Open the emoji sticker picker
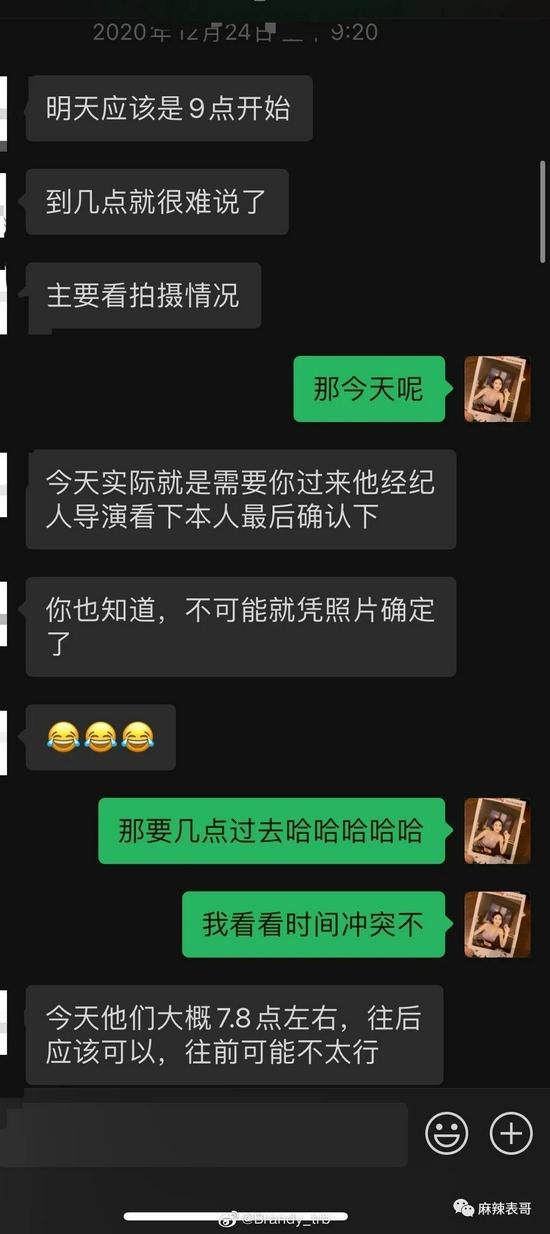Viewport: 550px width, 1234px height. point(447,1133)
